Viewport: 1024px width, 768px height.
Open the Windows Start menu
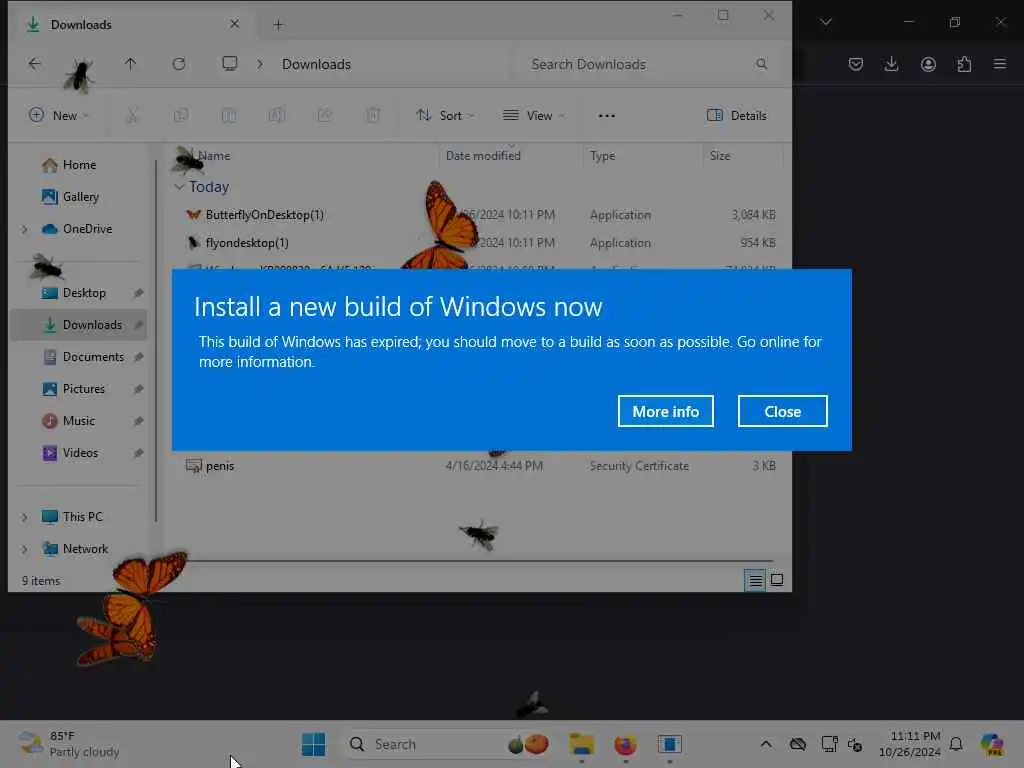[313, 744]
